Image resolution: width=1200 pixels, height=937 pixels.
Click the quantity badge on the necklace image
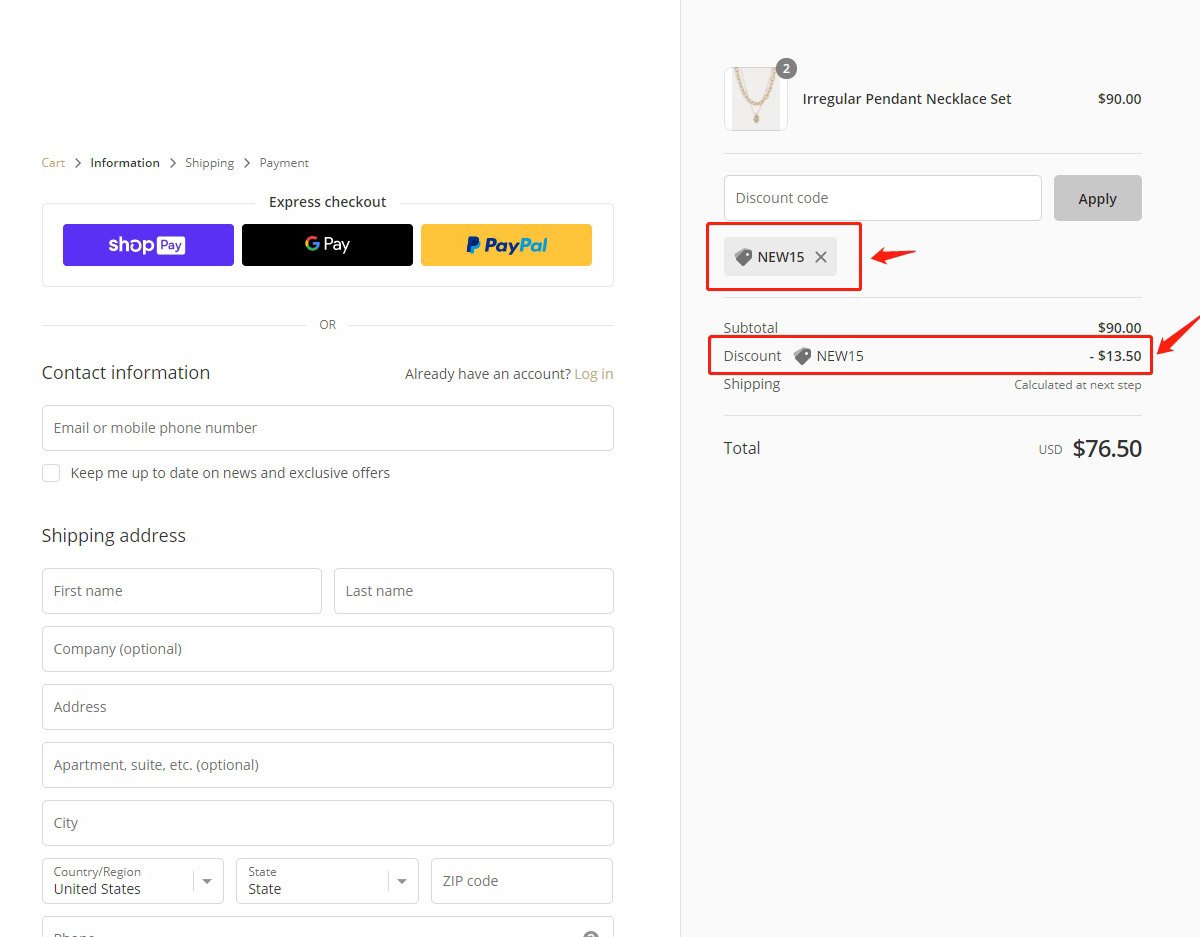click(786, 69)
